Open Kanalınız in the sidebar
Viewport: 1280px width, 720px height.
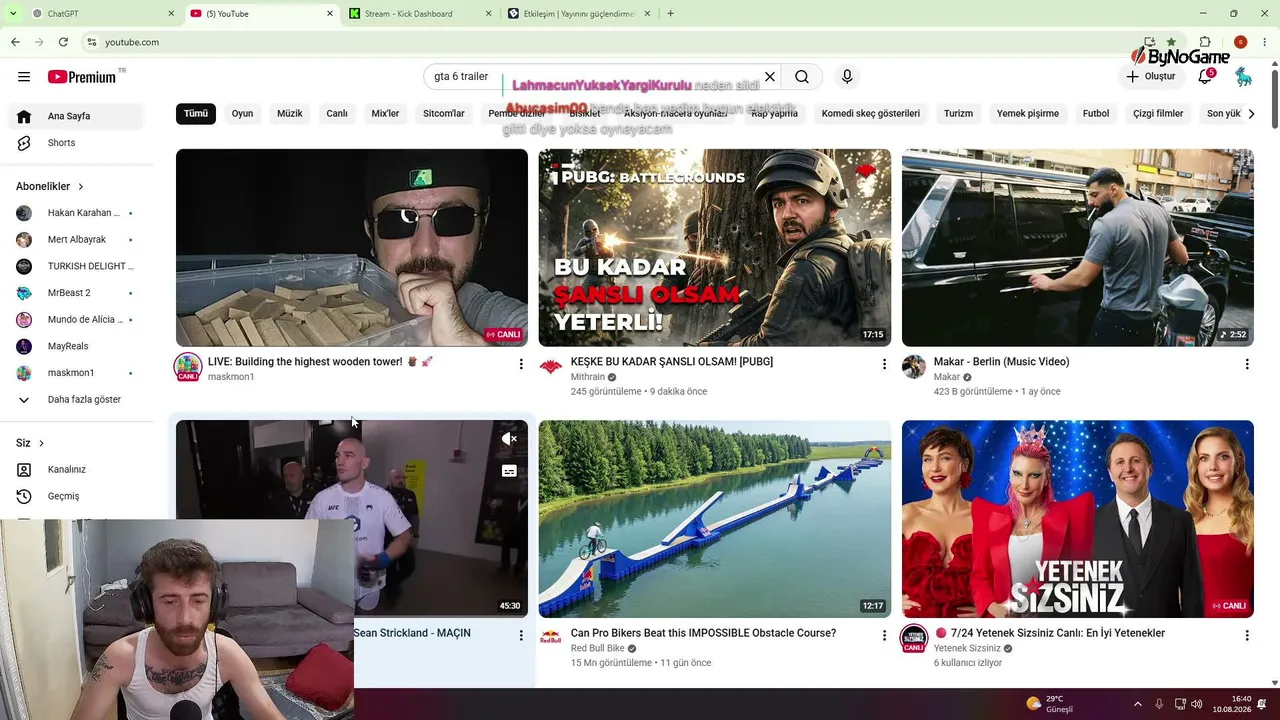click(76, 469)
